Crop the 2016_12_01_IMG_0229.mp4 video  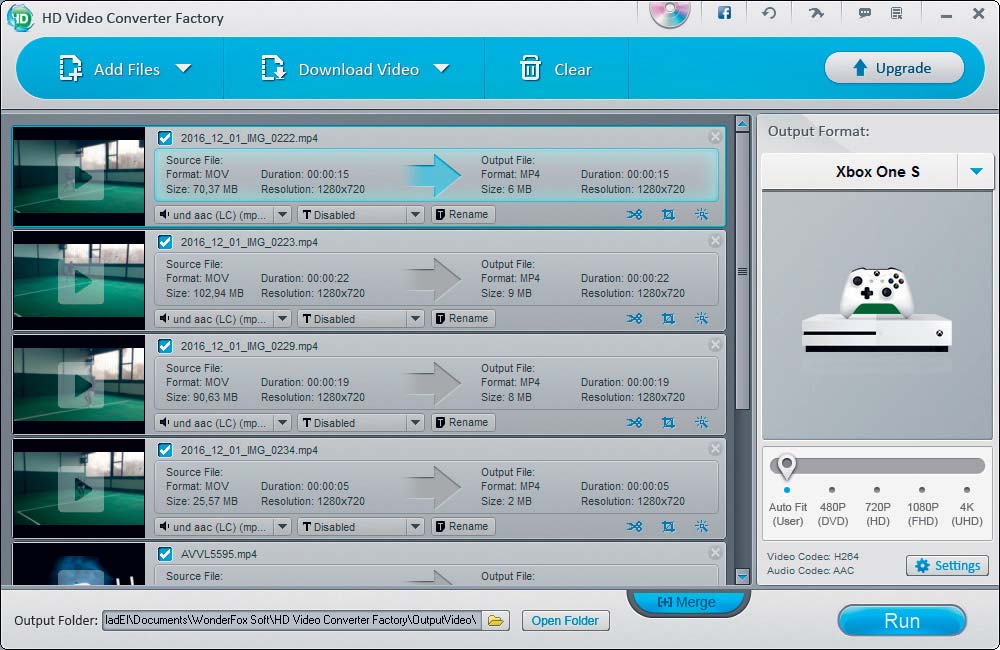click(x=668, y=422)
